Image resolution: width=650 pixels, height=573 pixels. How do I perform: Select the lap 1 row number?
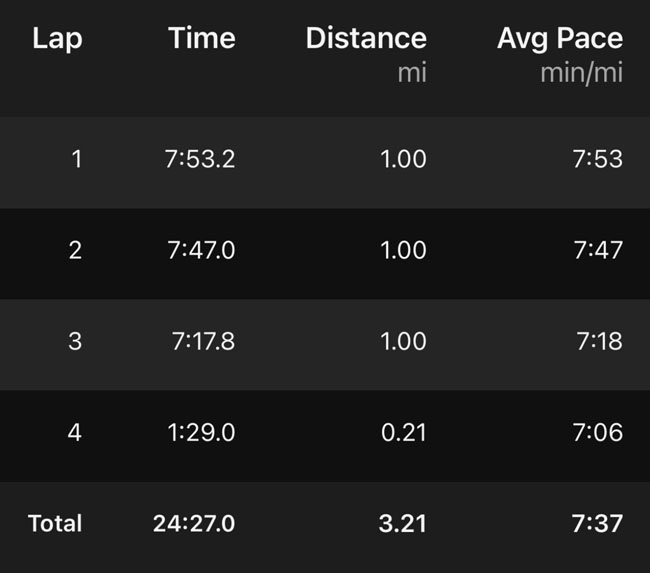click(77, 158)
